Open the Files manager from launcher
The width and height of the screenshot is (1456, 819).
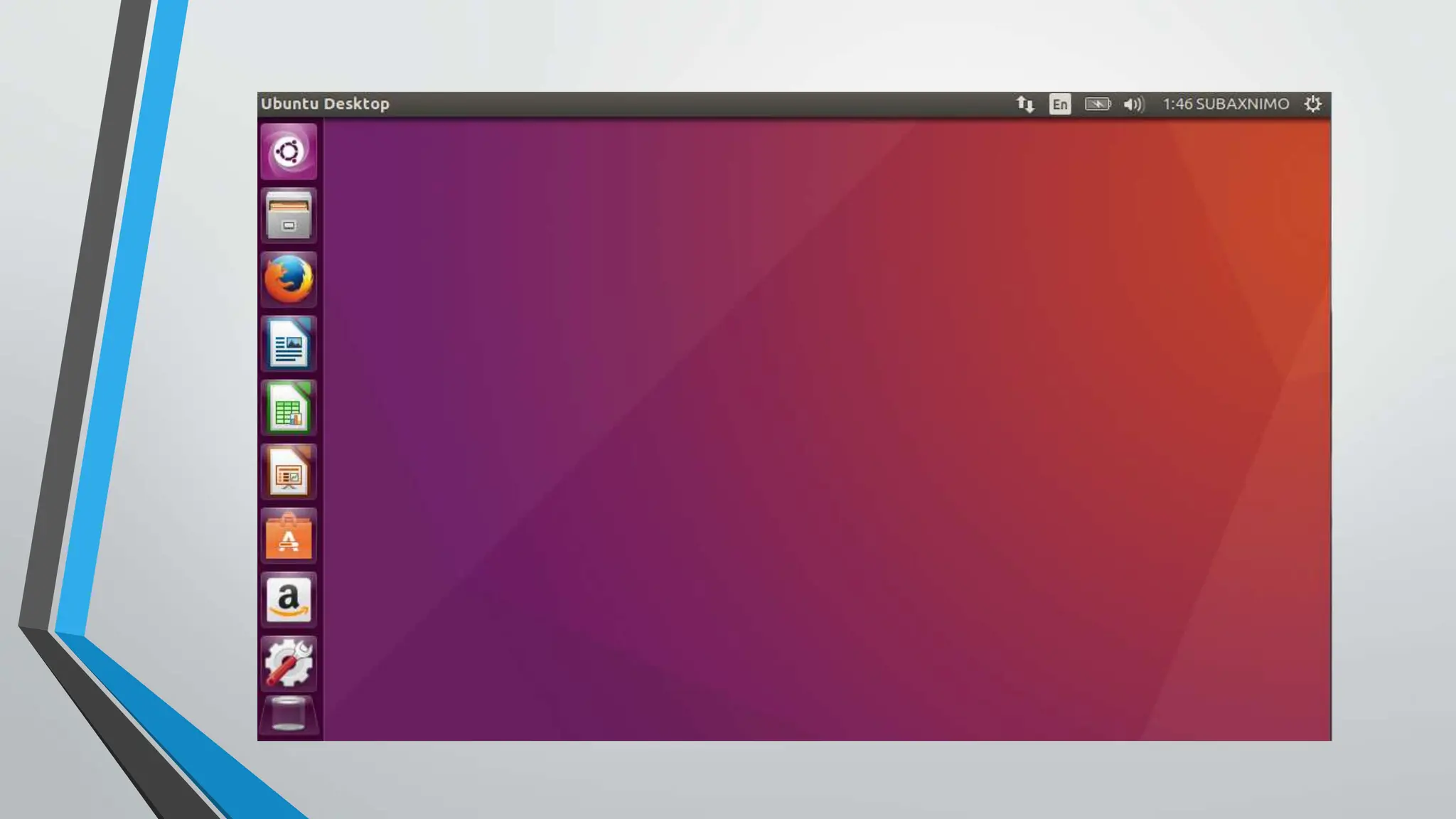click(288, 215)
